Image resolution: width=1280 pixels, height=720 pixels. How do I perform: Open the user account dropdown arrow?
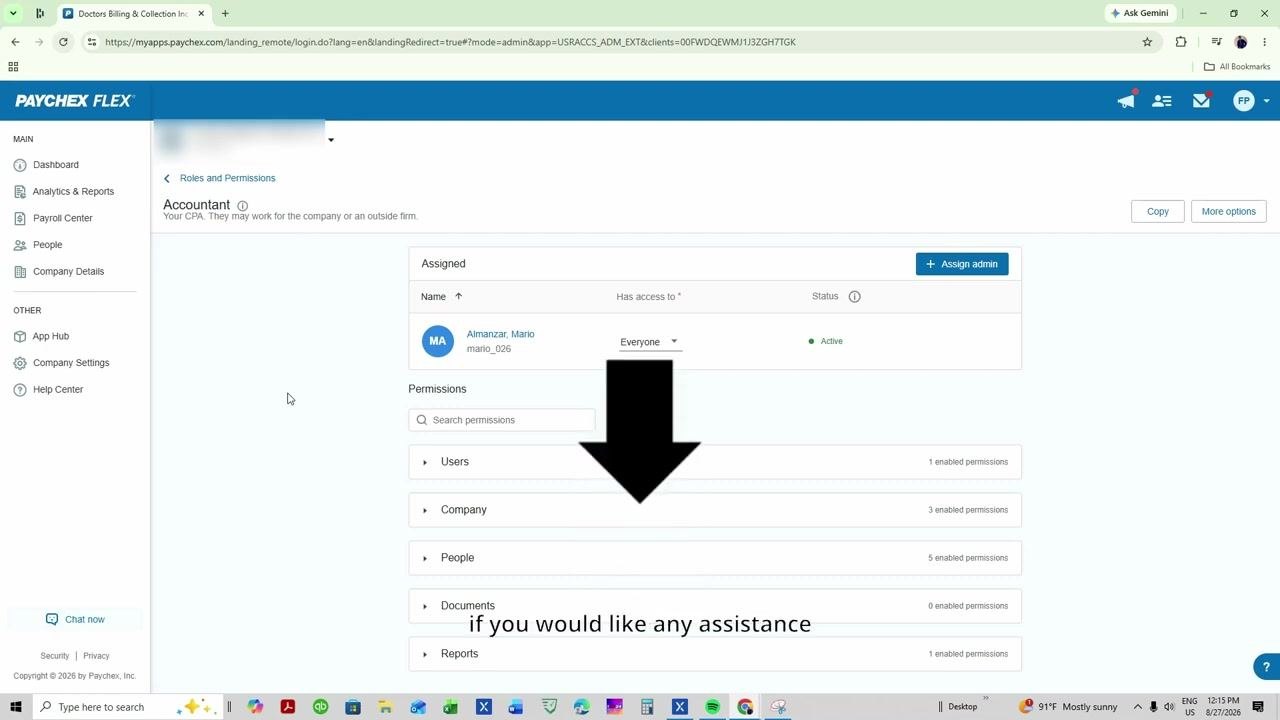[x=1266, y=101]
